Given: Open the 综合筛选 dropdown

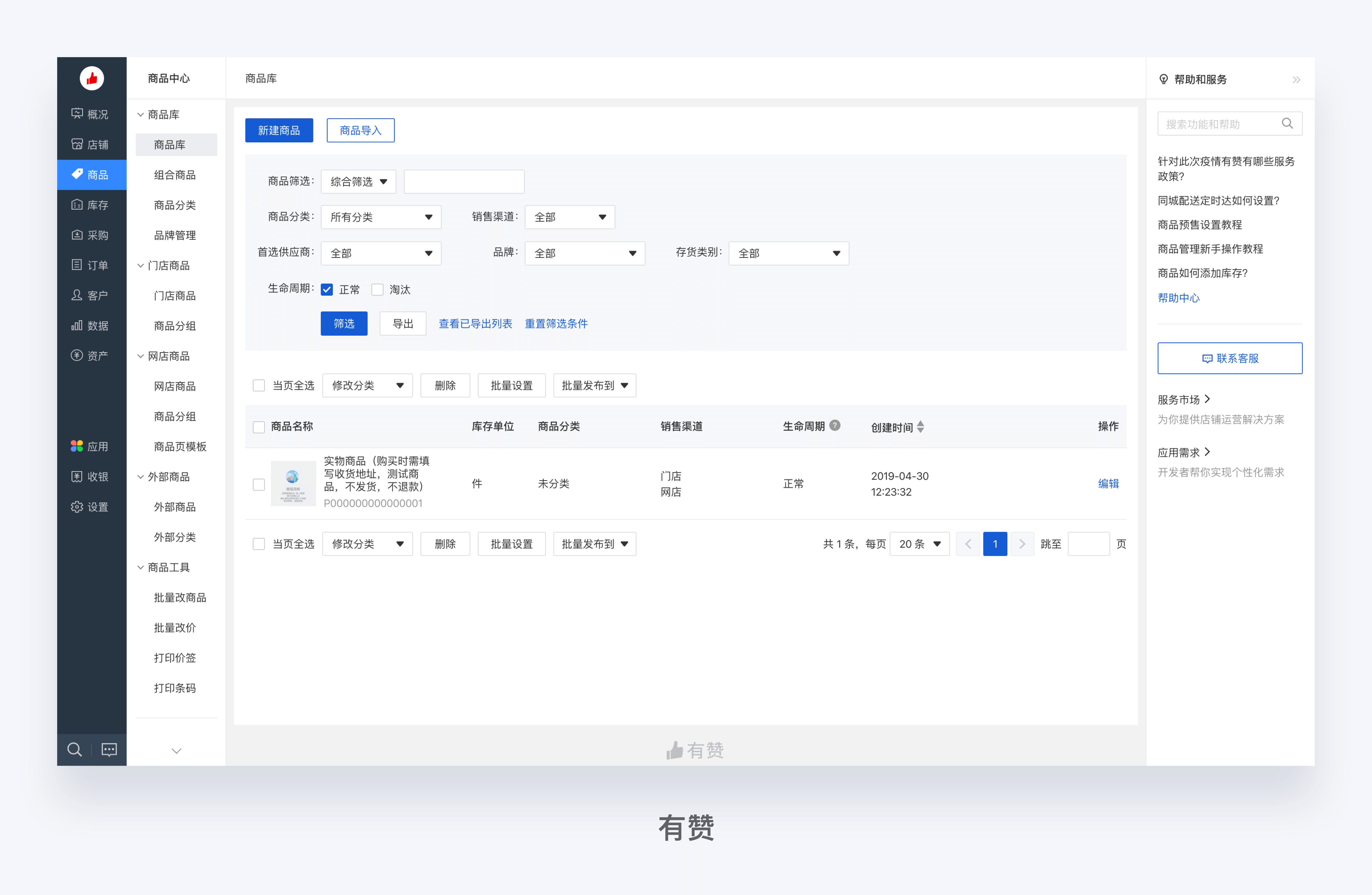Looking at the screenshot, I should pos(358,181).
